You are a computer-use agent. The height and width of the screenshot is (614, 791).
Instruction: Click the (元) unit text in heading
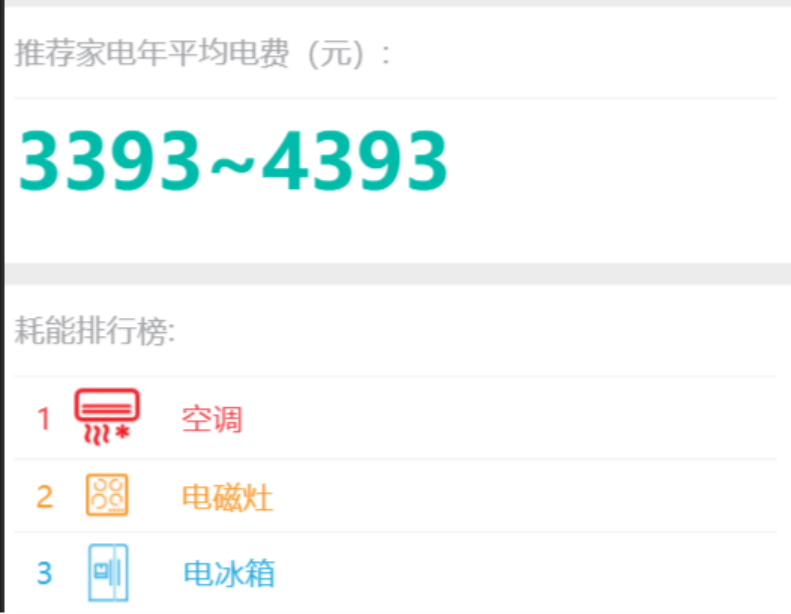336,54
